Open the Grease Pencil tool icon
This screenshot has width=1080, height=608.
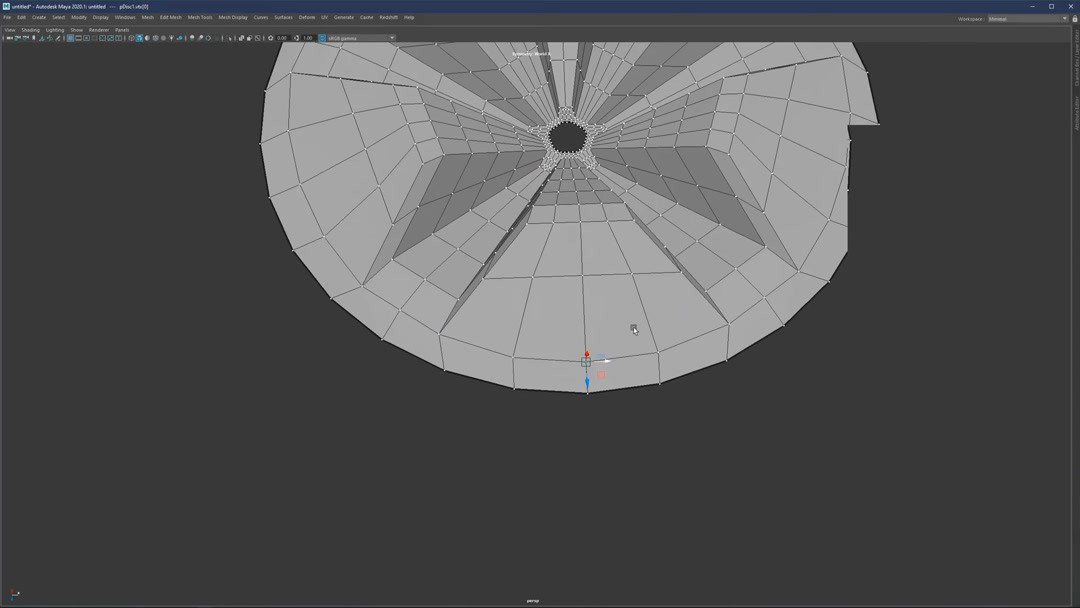tap(59, 38)
